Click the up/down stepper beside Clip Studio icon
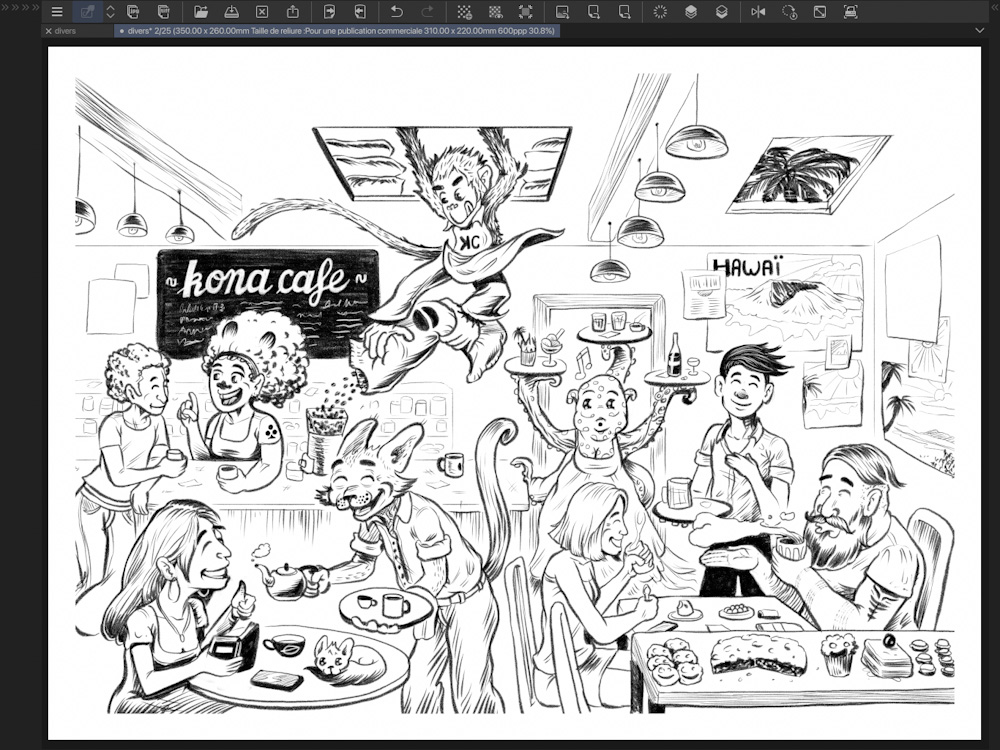Image resolution: width=1000 pixels, height=750 pixels. click(110, 12)
